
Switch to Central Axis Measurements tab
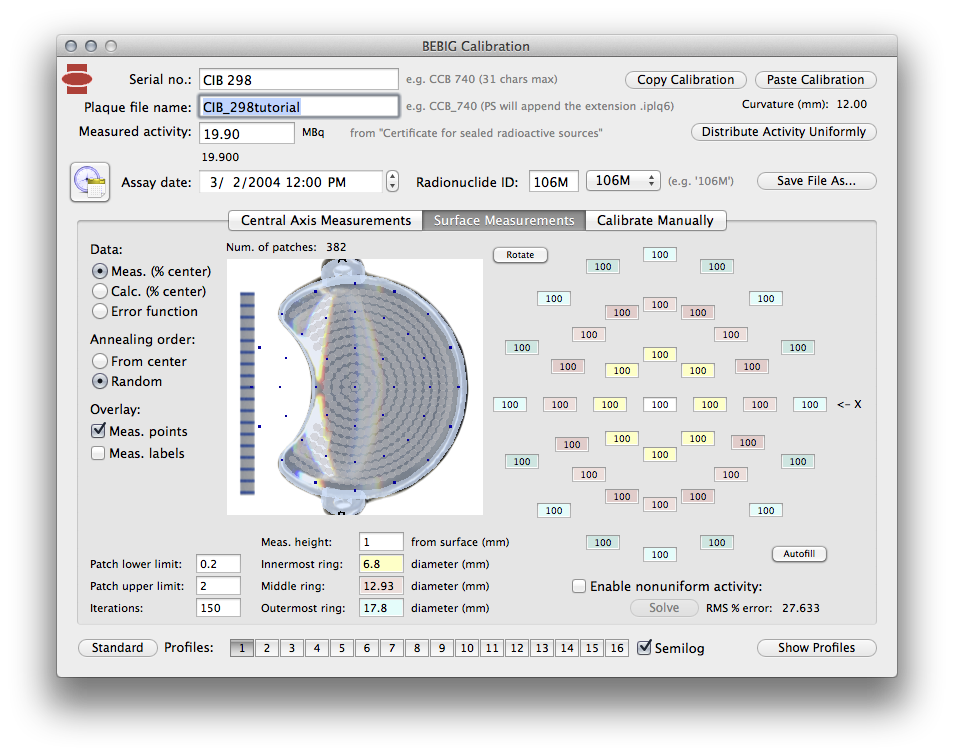coord(325,220)
